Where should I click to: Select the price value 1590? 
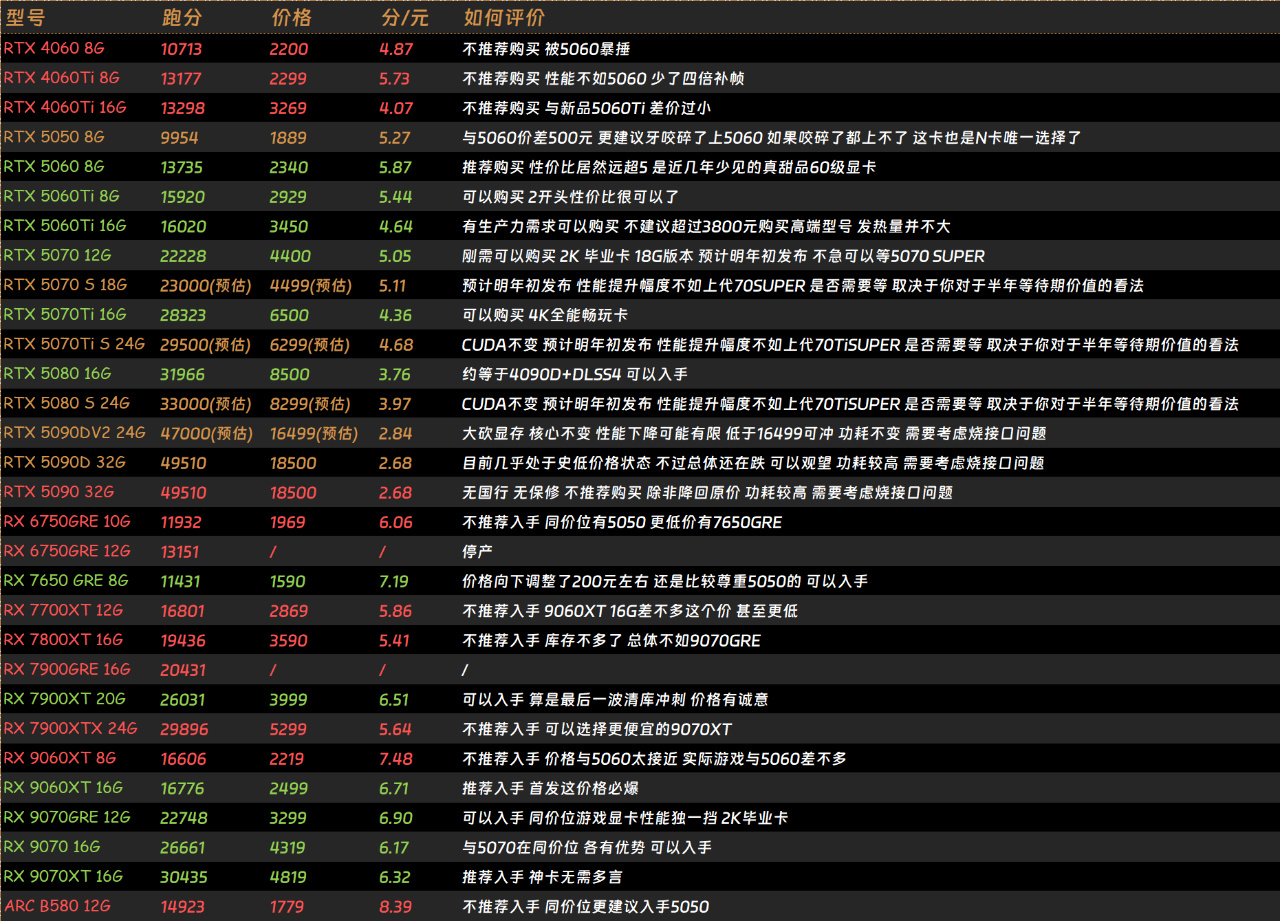tap(288, 581)
